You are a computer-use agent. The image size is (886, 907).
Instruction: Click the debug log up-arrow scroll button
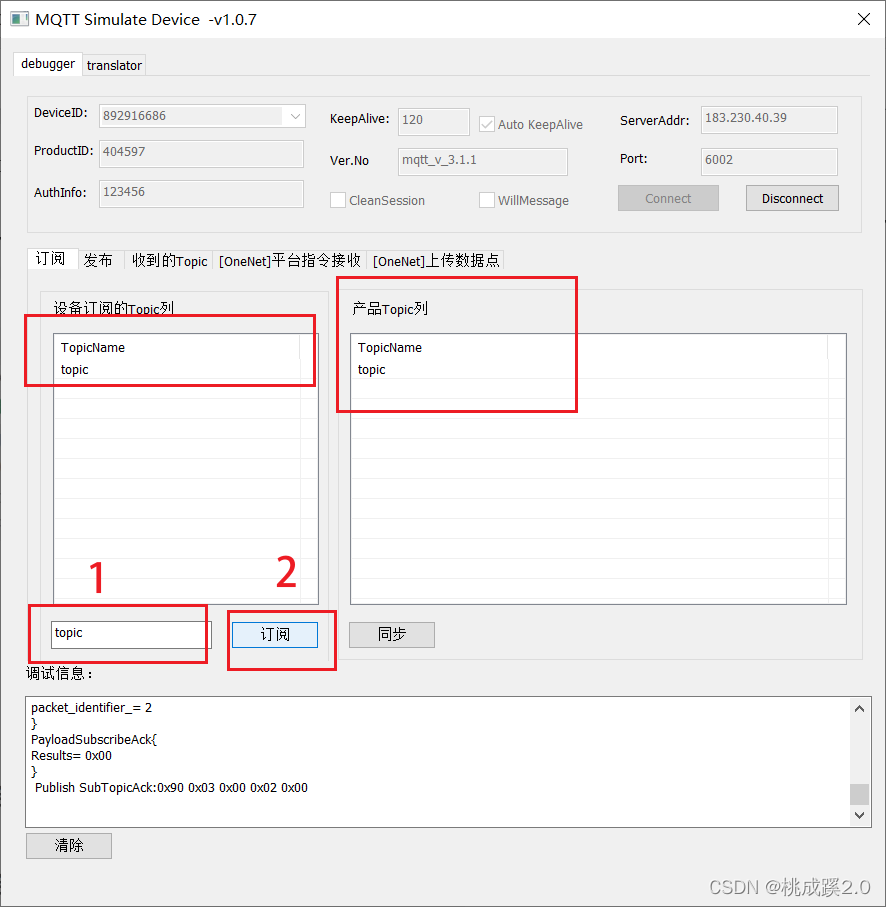pos(859,709)
